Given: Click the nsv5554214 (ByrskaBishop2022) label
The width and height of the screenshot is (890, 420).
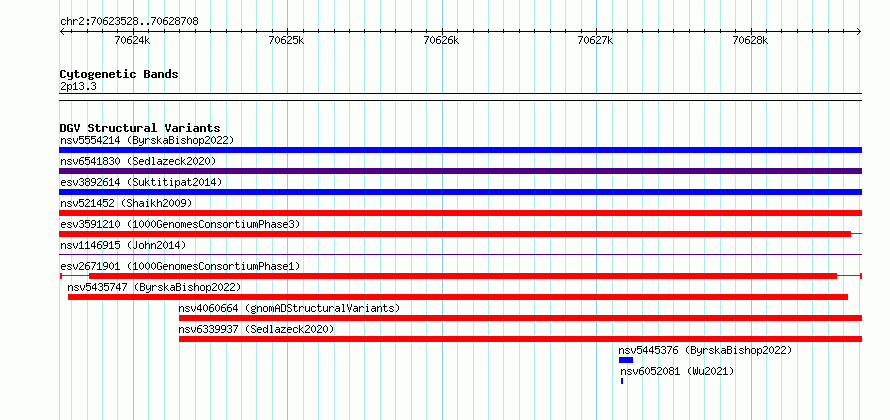Looking at the screenshot, I should pyautogui.click(x=147, y=140).
